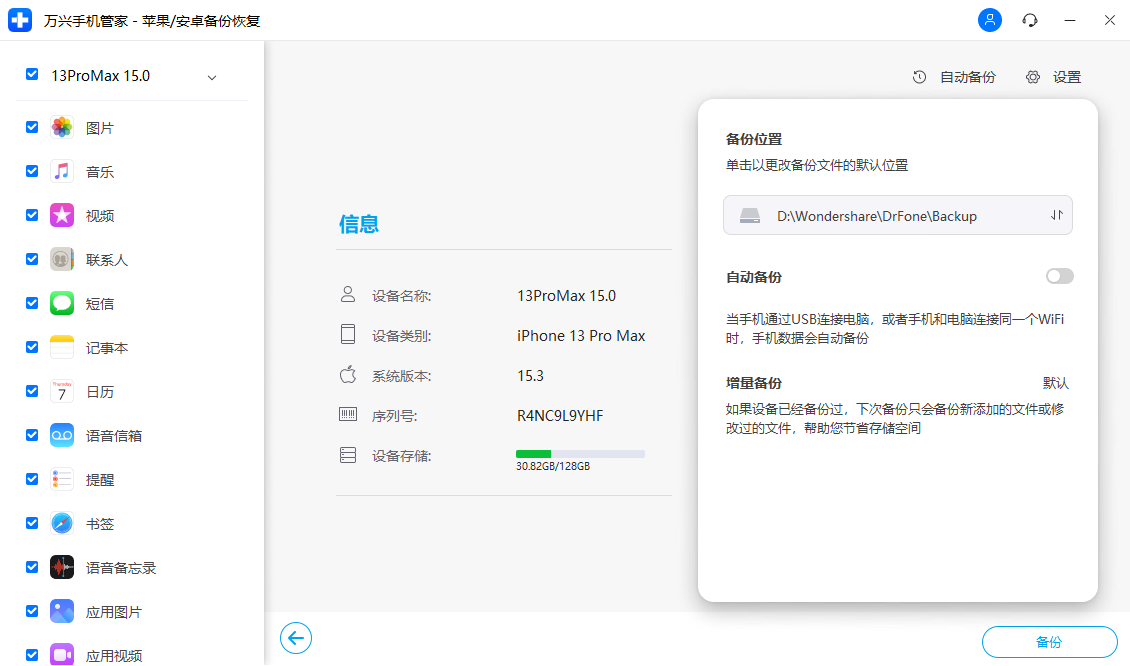
Task: Select the 联系人 contacts icon
Action: pyautogui.click(x=63, y=259)
